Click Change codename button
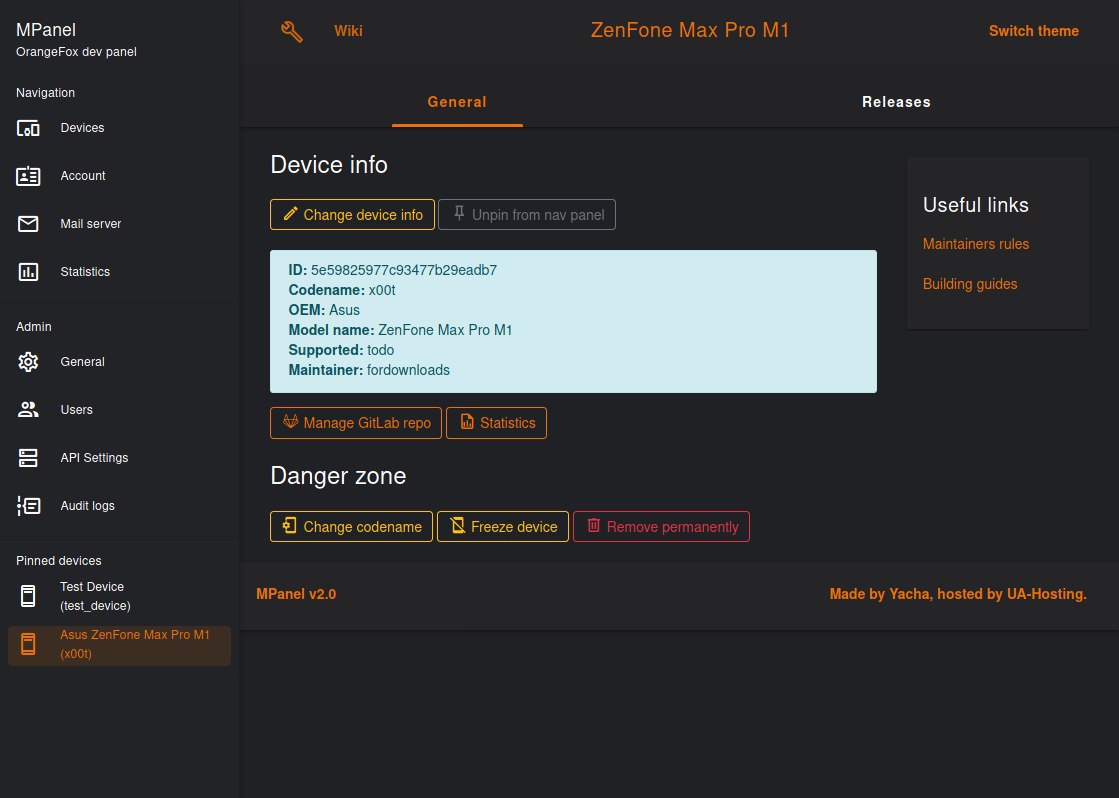This screenshot has width=1119, height=798. click(351, 527)
